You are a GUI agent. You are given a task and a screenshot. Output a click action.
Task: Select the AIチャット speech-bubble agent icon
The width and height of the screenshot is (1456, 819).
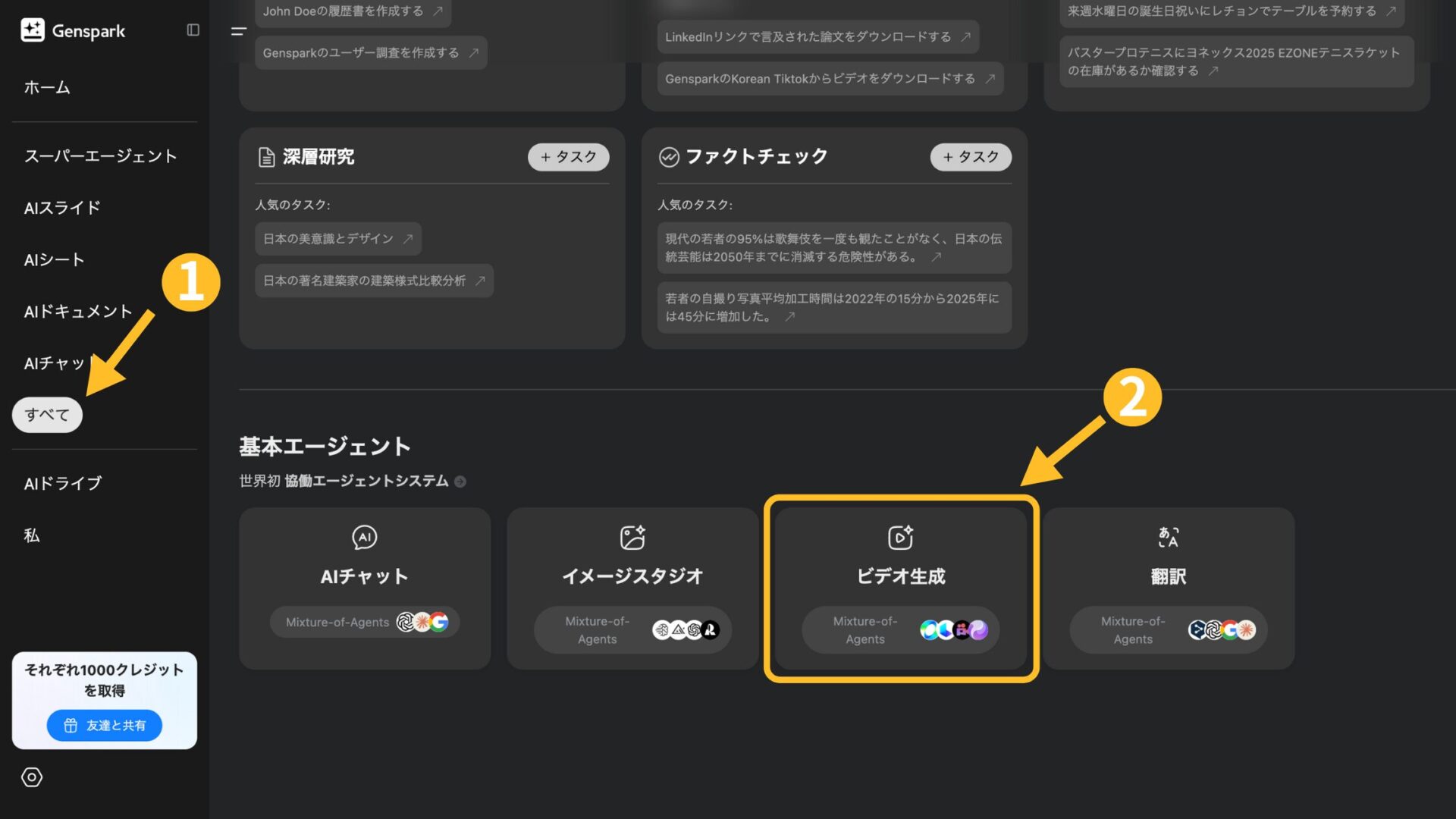(365, 537)
